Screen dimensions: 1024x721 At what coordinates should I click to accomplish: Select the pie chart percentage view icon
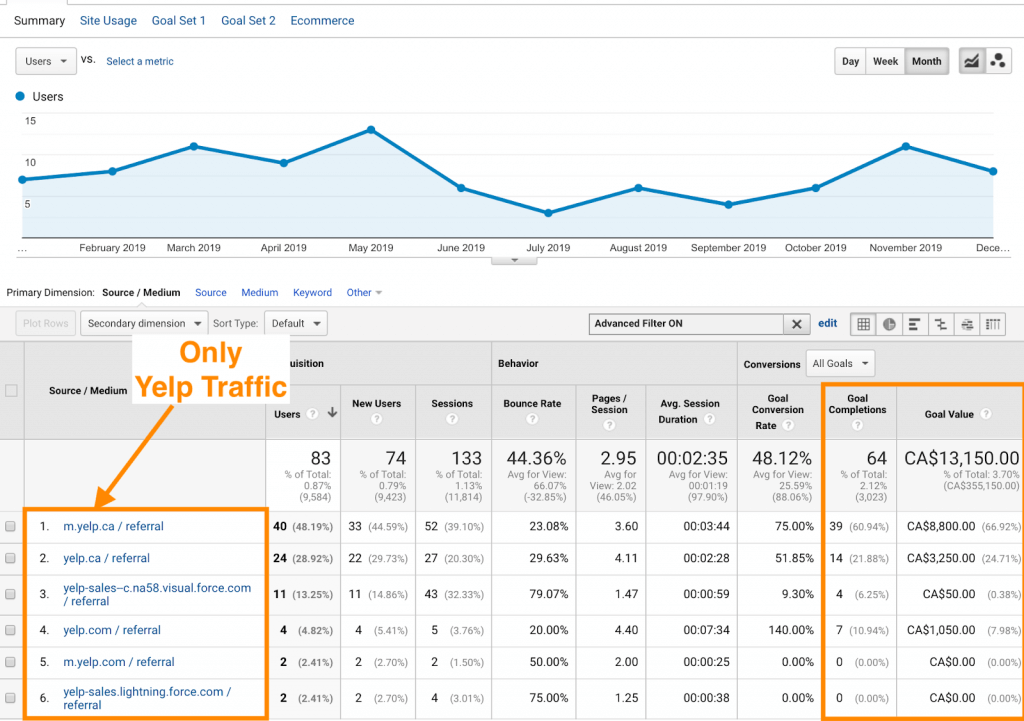tap(889, 324)
